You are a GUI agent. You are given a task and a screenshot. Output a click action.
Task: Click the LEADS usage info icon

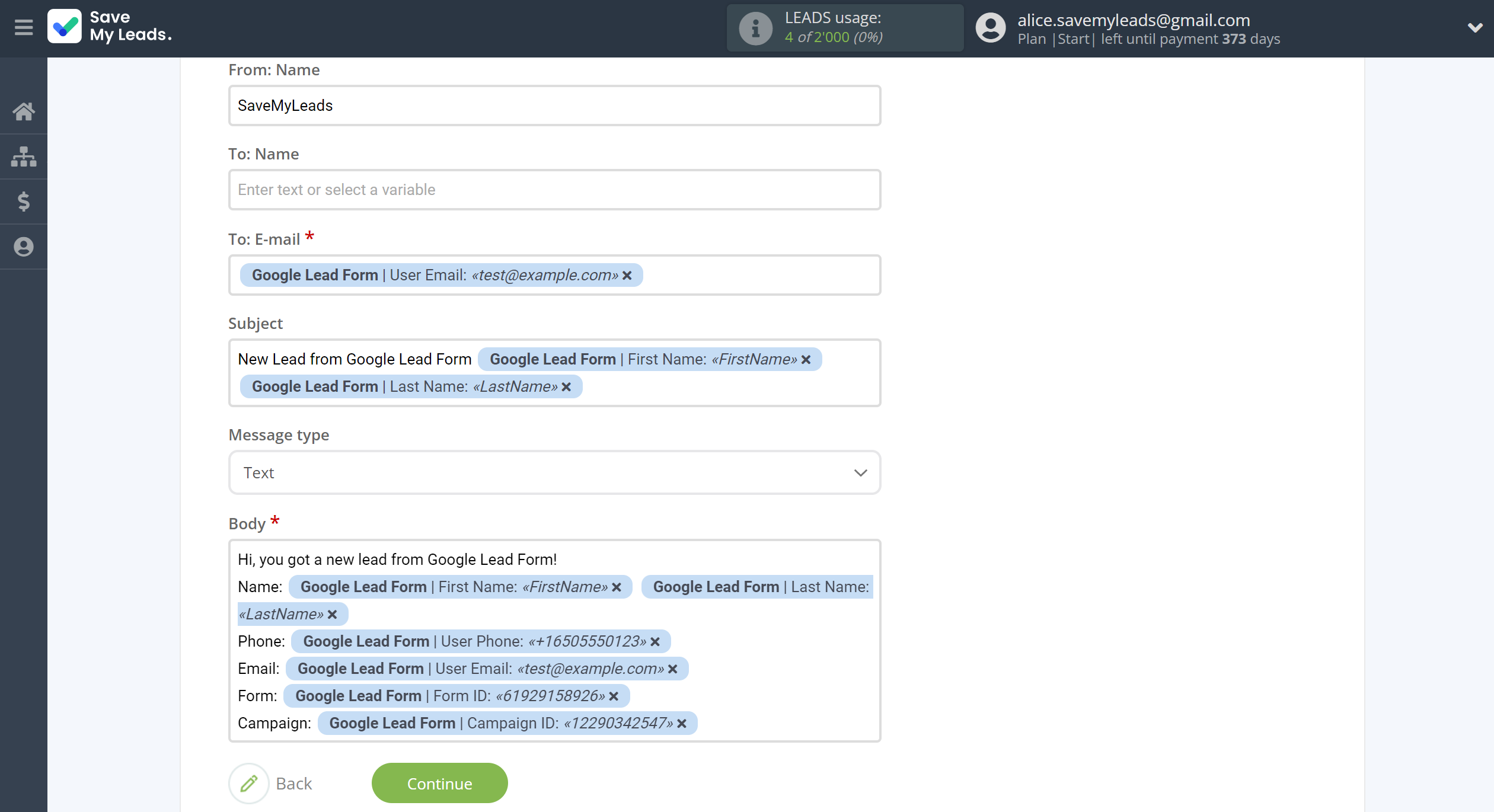(x=755, y=28)
